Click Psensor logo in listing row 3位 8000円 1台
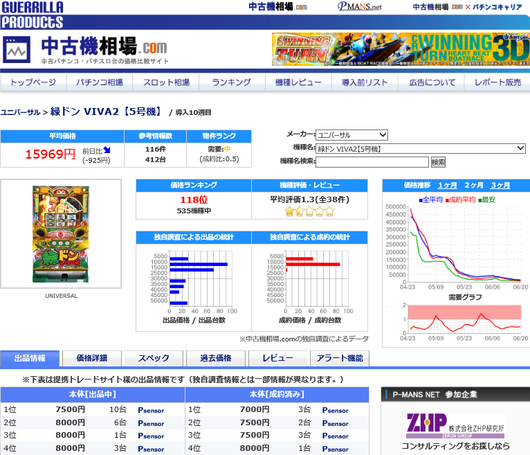The height and width of the screenshot is (455, 530). click(x=151, y=436)
